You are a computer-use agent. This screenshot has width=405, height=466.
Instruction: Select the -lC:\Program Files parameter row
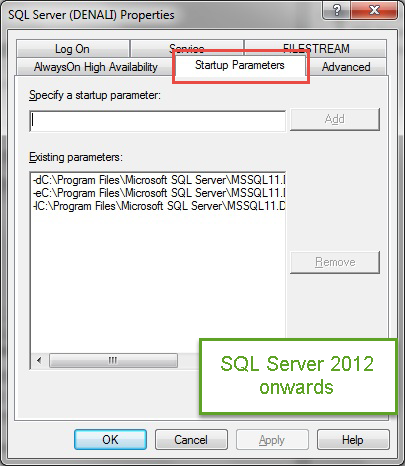point(159,206)
